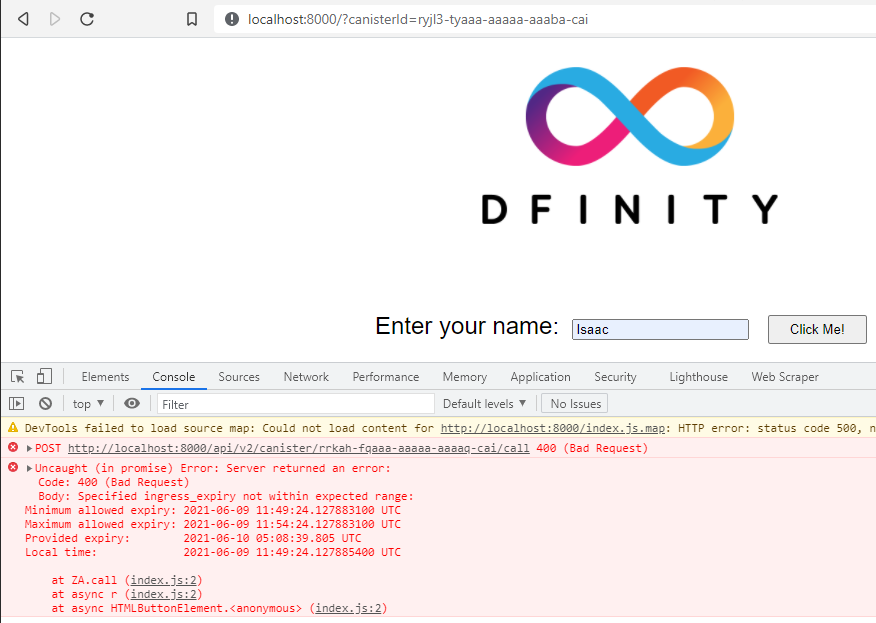Select the Code: 400 (Bad Request) line
876x623 pixels.
(x=113, y=483)
